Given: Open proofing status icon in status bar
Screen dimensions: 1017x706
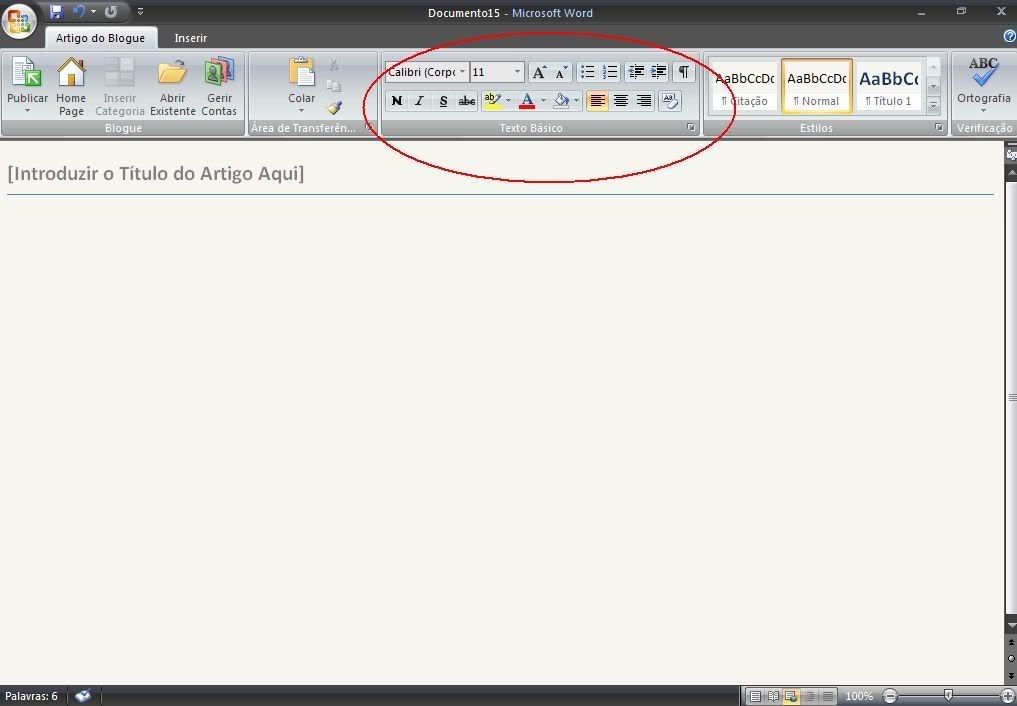Looking at the screenshot, I should [x=83, y=696].
